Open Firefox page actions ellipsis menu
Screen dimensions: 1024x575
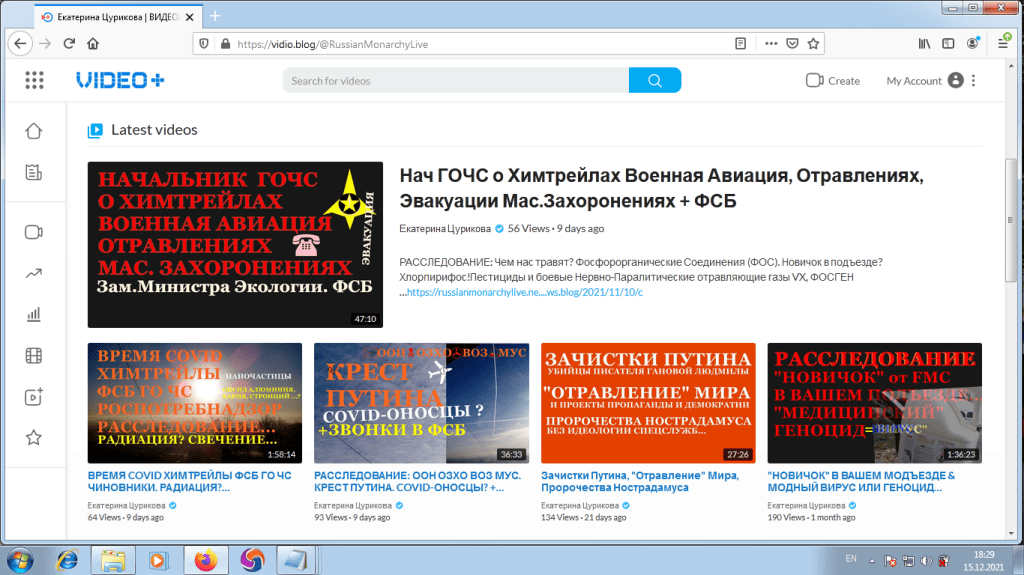click(770, 44)
